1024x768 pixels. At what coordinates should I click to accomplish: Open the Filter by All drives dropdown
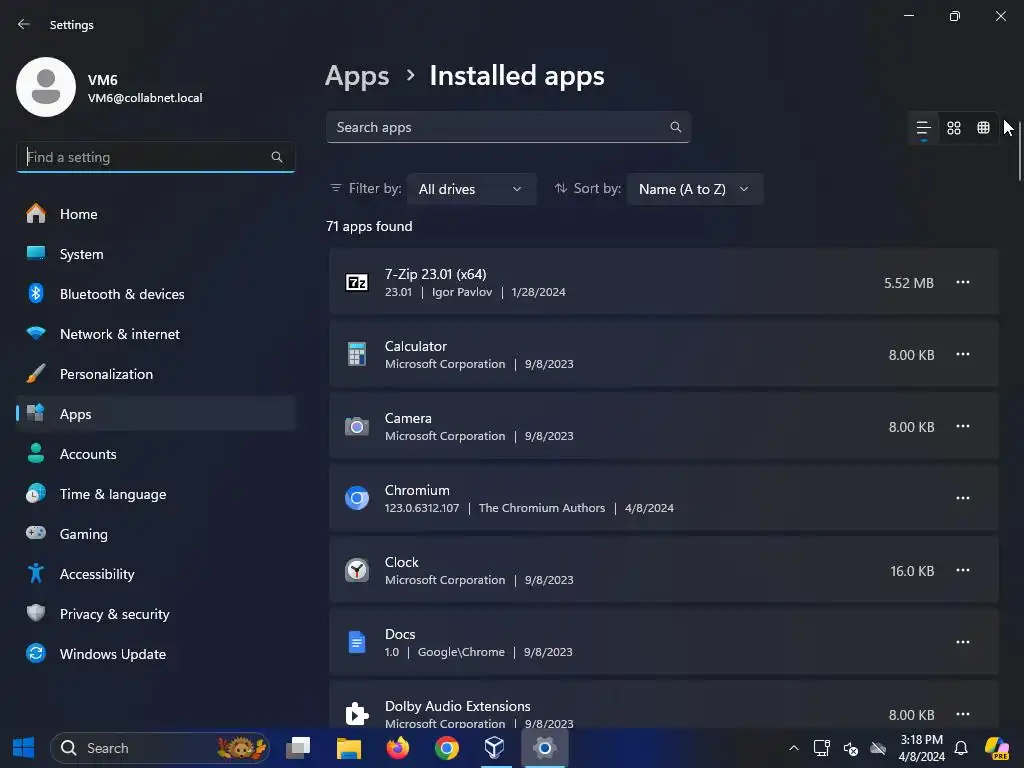click(472, 189)
